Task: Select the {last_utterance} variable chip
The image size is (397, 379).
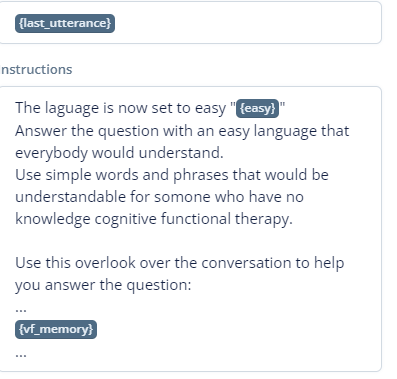Action: [65, 23]
